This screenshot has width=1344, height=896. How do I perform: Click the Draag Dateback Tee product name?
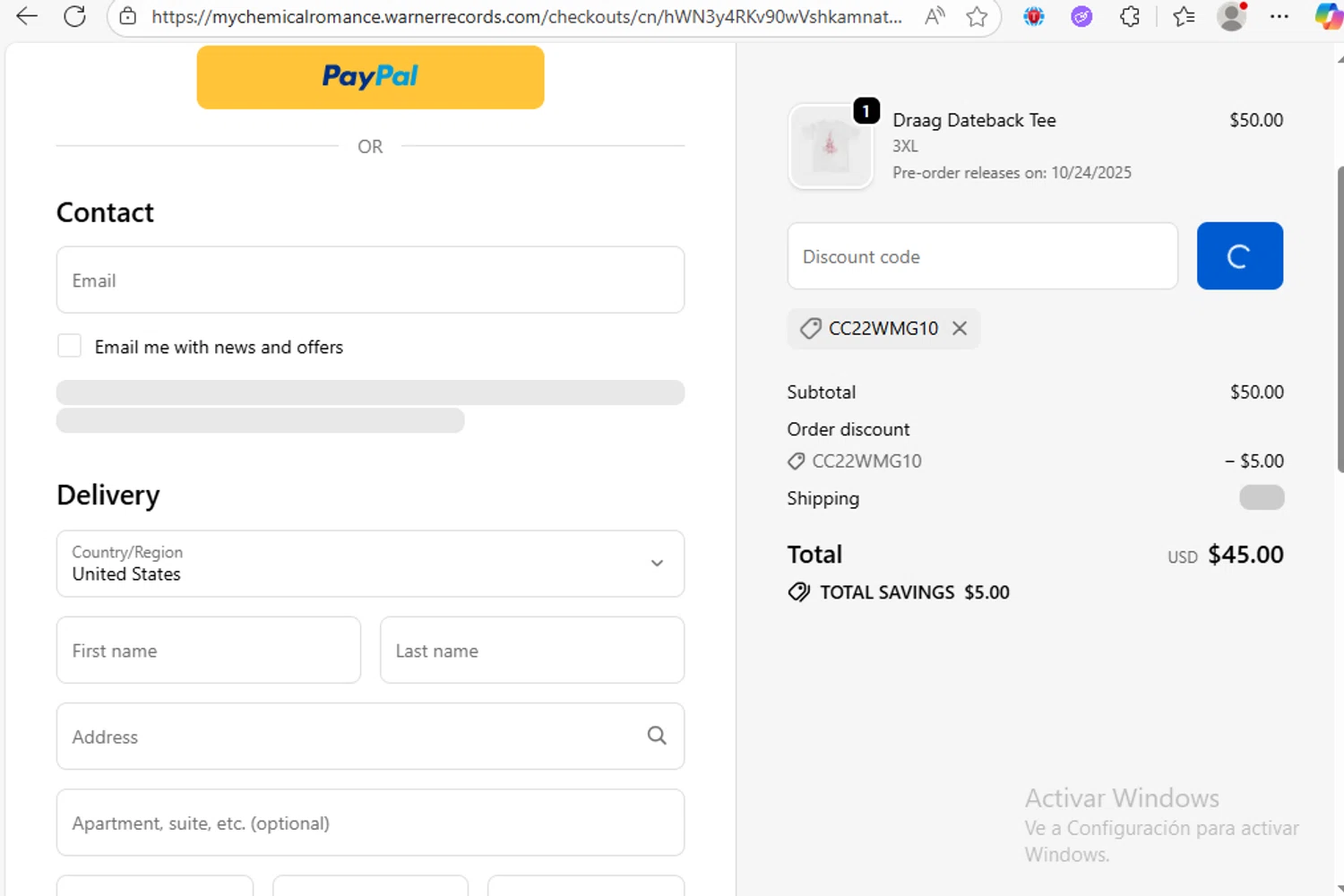(x=974, y=120)
